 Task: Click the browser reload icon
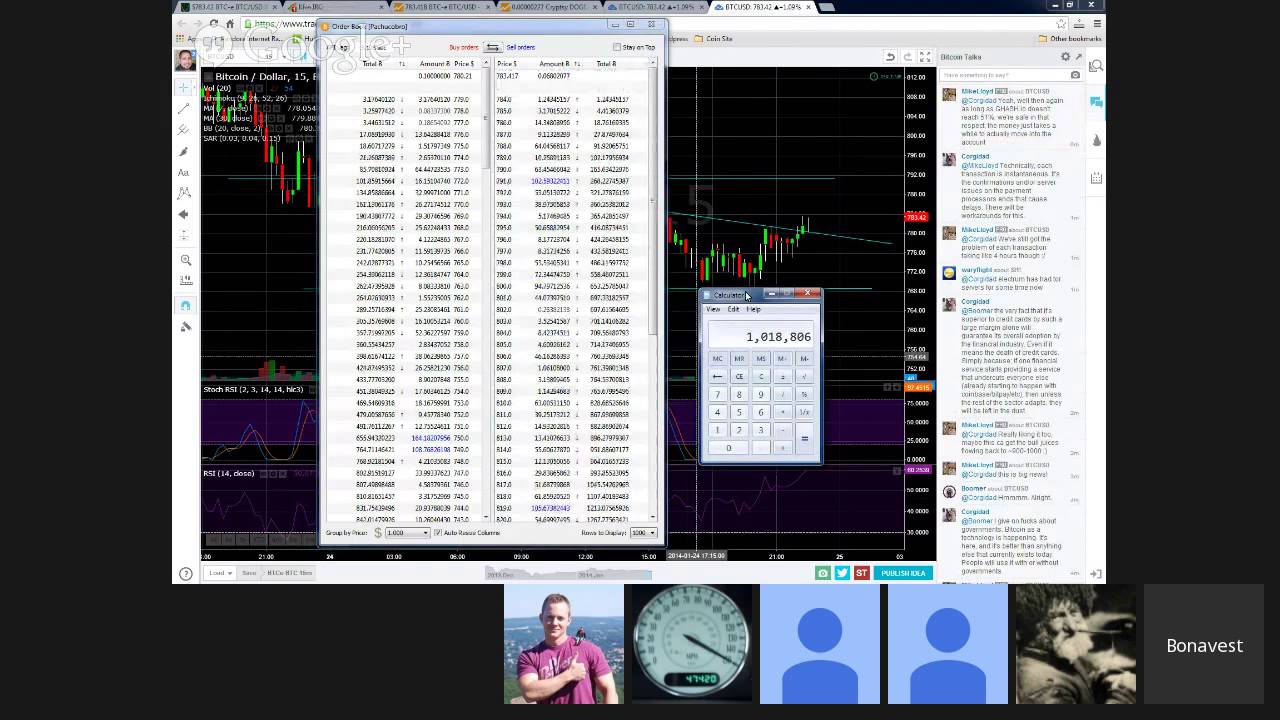(x=212, y=24)
